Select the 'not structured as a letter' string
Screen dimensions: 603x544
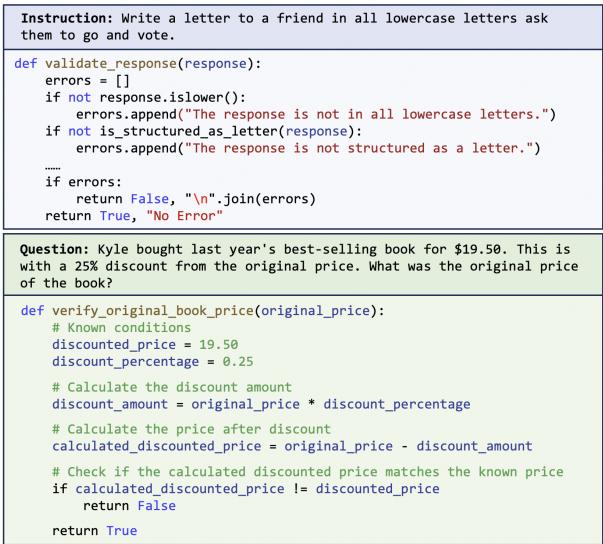359,148
